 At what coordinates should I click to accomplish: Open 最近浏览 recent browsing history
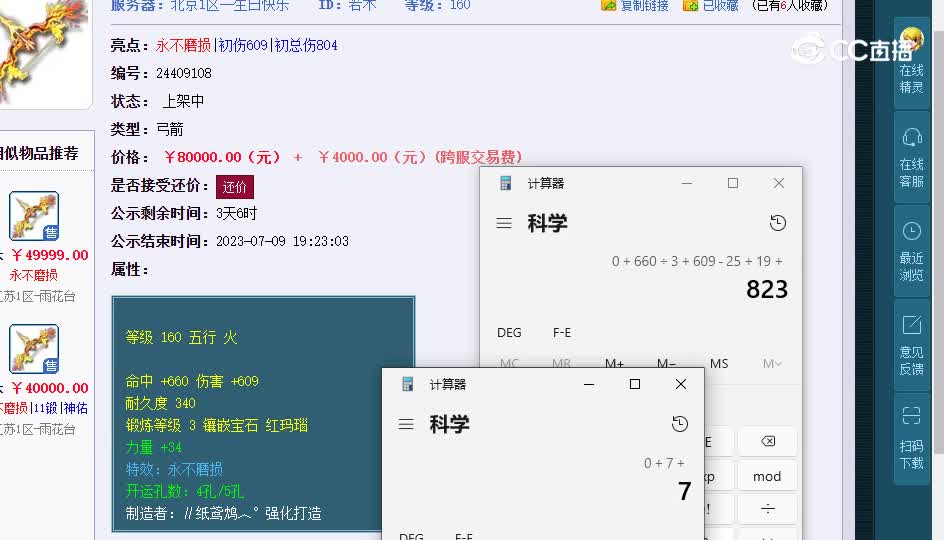coord(911,252)
